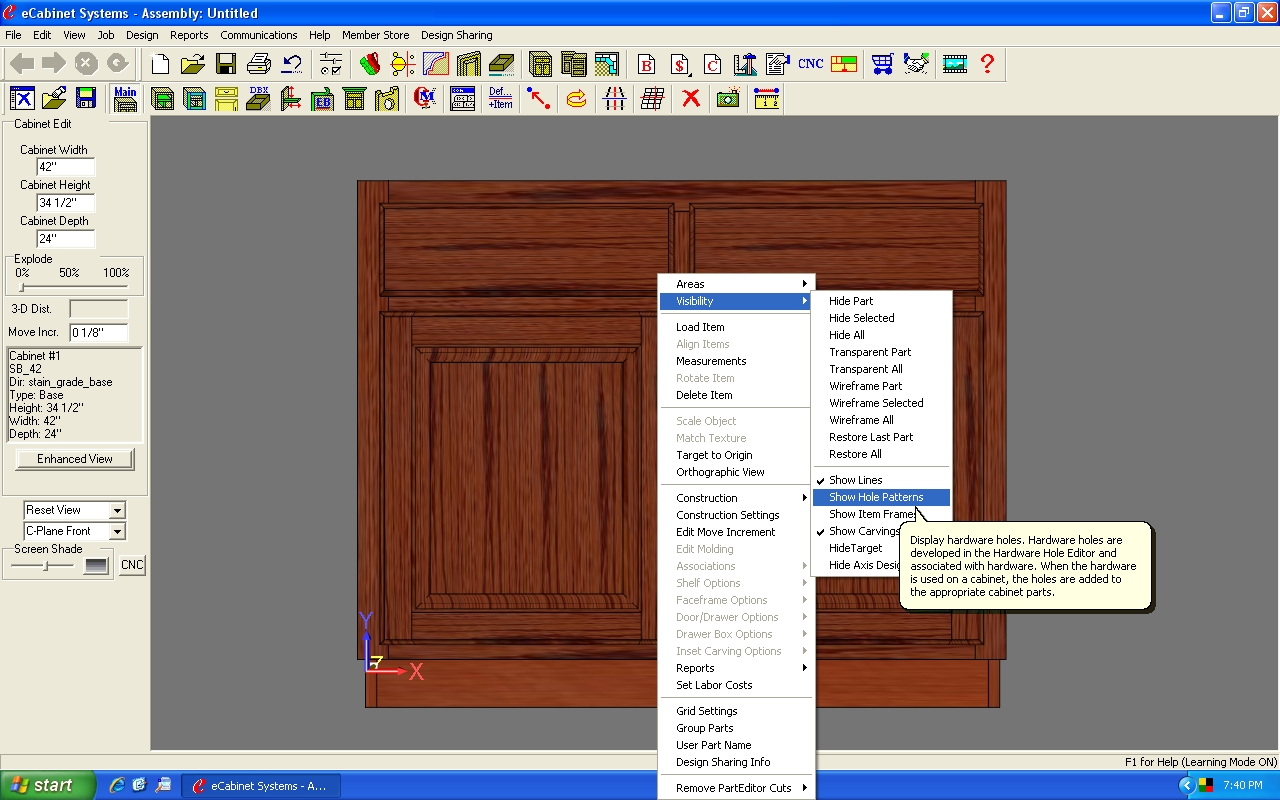This screenshot has width=1280, height=800.
Task: Click the undo arrow icon
Action: coord(292,64)
